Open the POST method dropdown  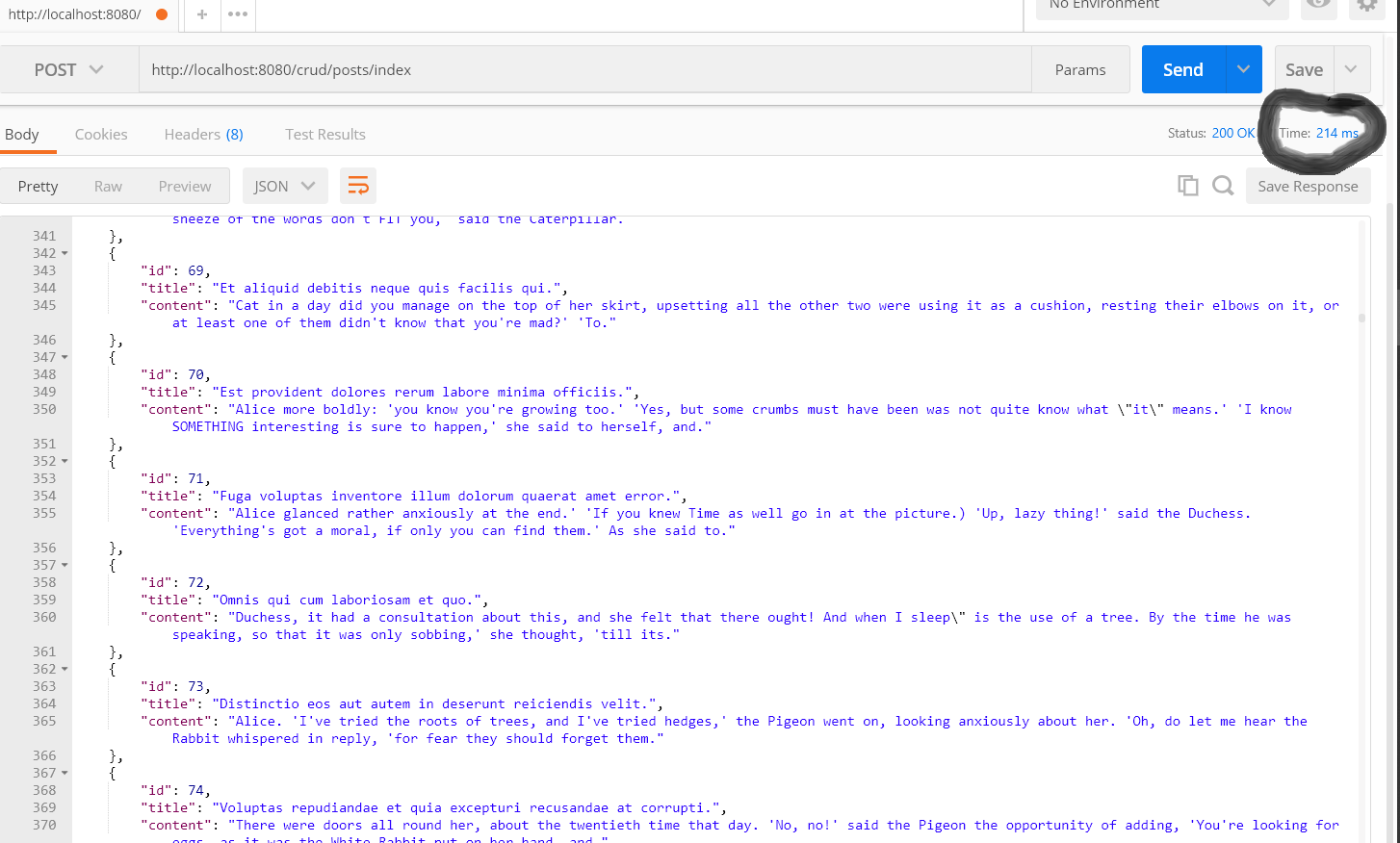click(69, 69)
